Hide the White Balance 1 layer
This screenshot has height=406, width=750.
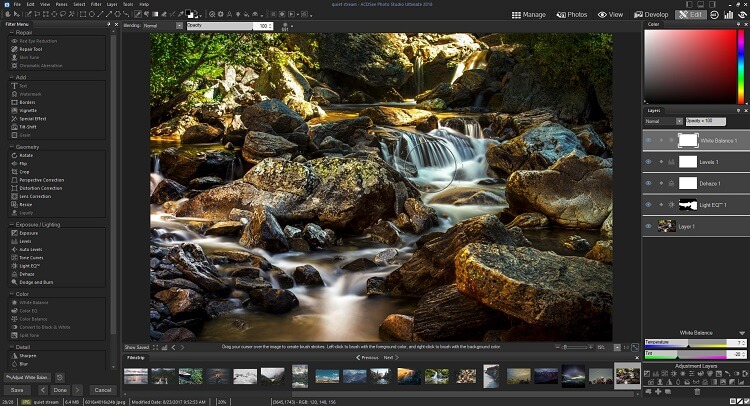pyautogui.click(x=649, y=141)
